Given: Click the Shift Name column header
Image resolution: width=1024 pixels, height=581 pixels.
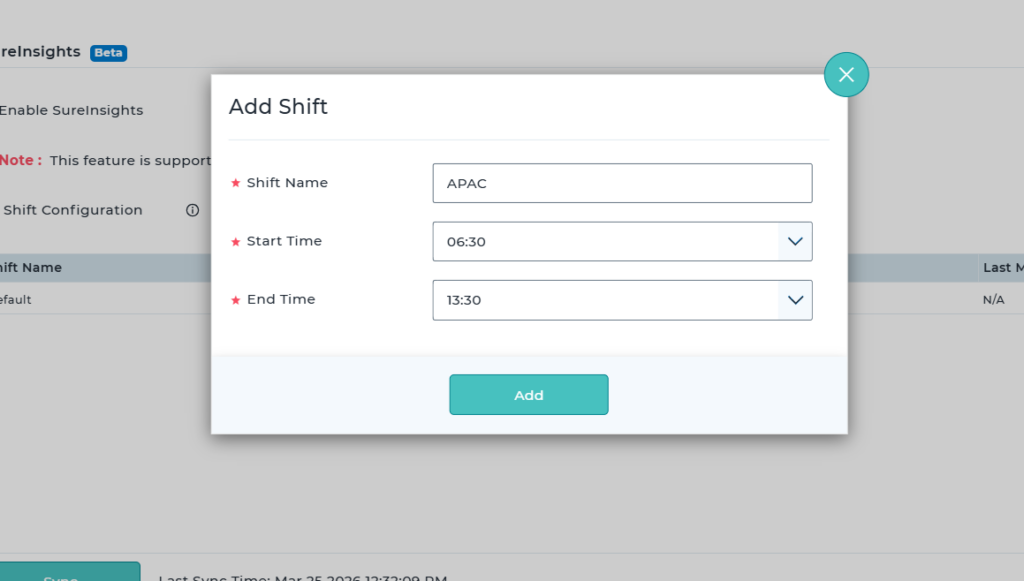Looking at the screenshot, I should pyautogui.click(x=31, y=268).
